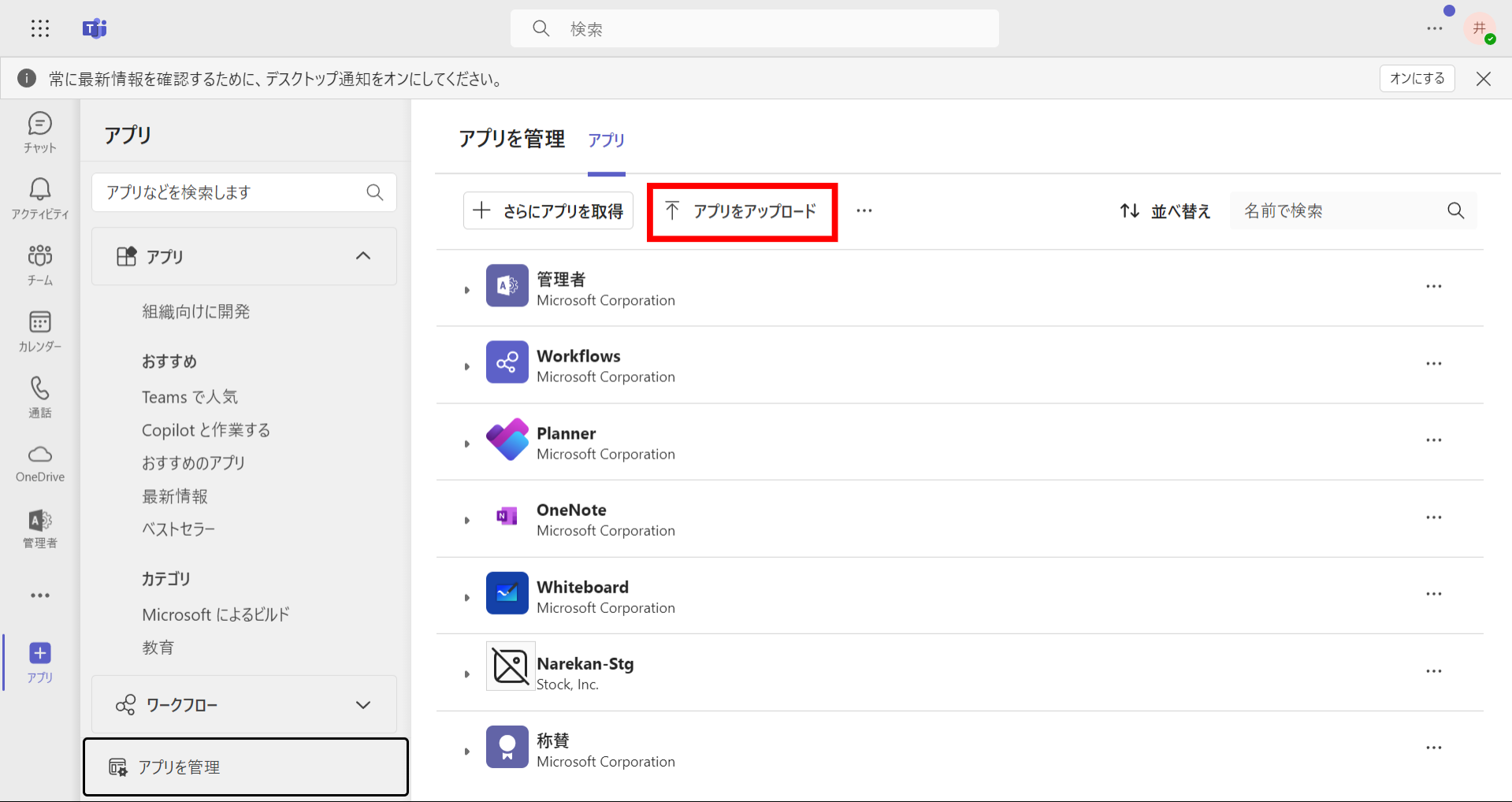Click アプリをアップロード button

click(741, 211)
